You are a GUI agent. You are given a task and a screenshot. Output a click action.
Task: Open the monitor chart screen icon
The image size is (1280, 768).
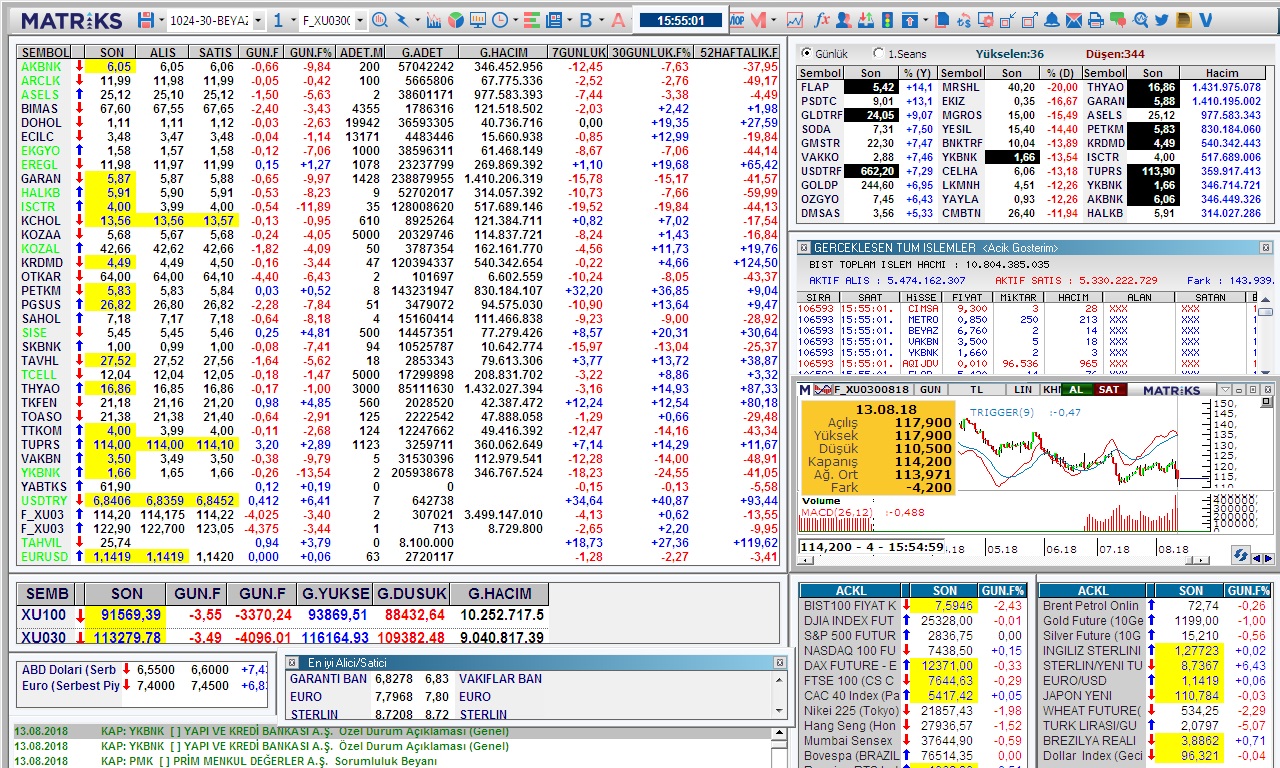tap(478, 20)
